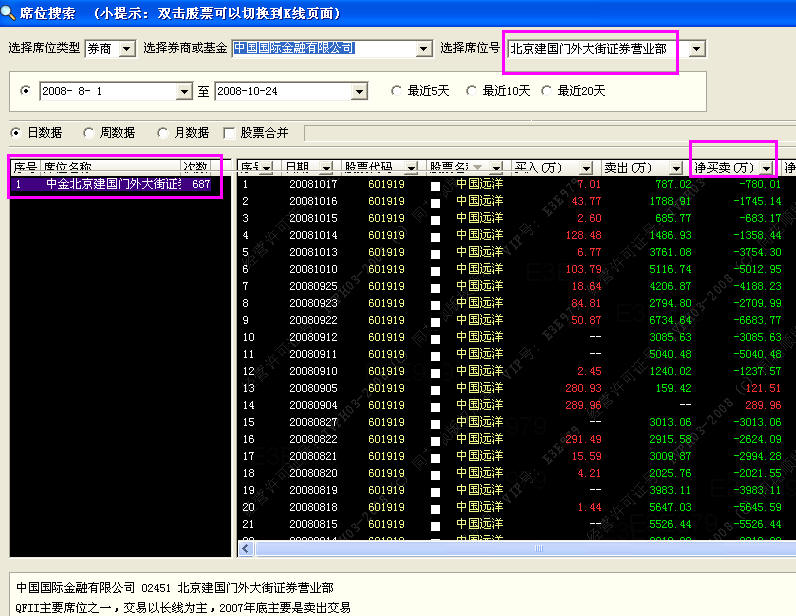Select the 最近5天 radio button

pos(398,91)
